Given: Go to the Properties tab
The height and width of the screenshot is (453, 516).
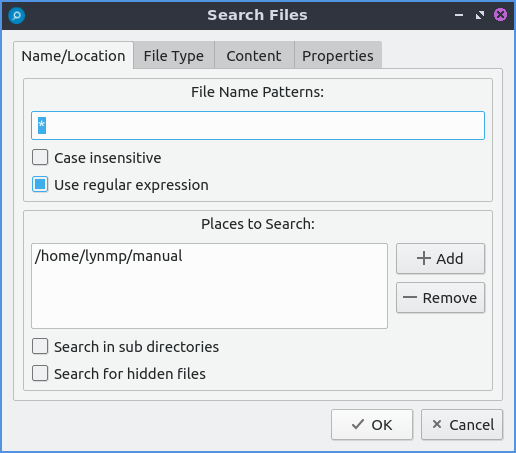Looking at the screenshot, I should tap(338, 55).
